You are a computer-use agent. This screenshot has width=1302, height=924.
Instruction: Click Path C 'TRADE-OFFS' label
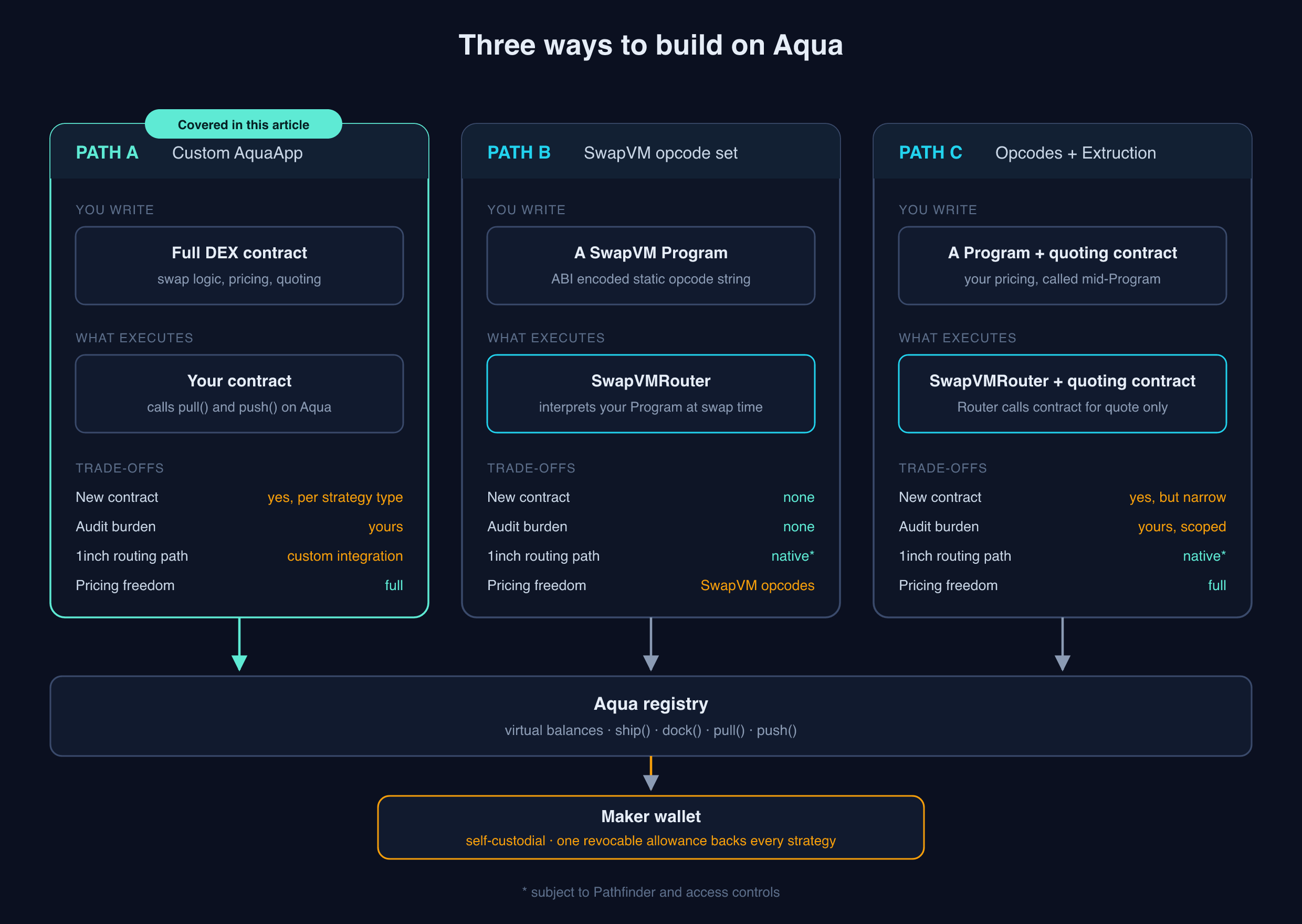click(942, 468)
